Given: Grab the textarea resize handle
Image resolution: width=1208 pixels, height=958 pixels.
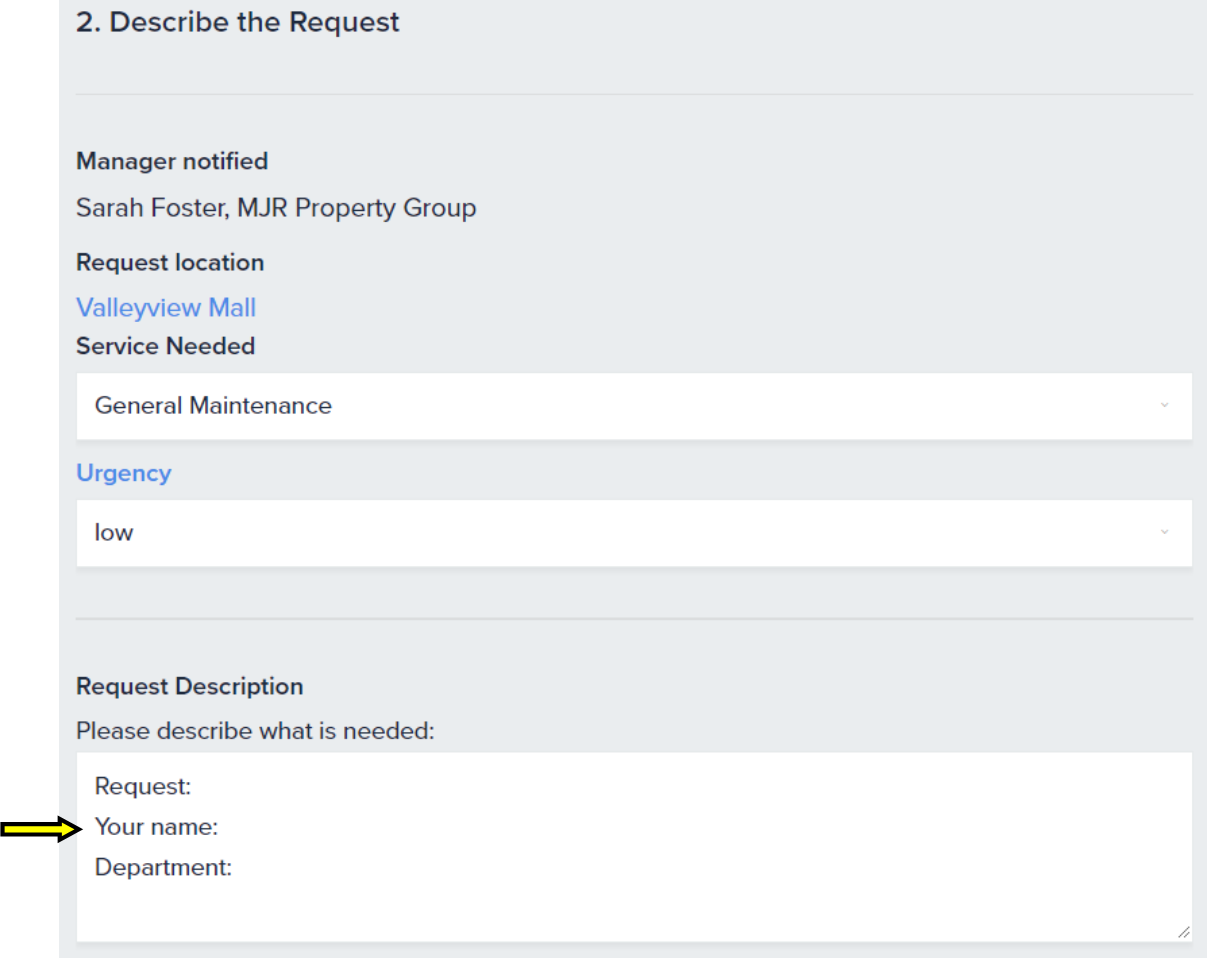Looking at the screenshot, I should click(x=1183, y=932).
